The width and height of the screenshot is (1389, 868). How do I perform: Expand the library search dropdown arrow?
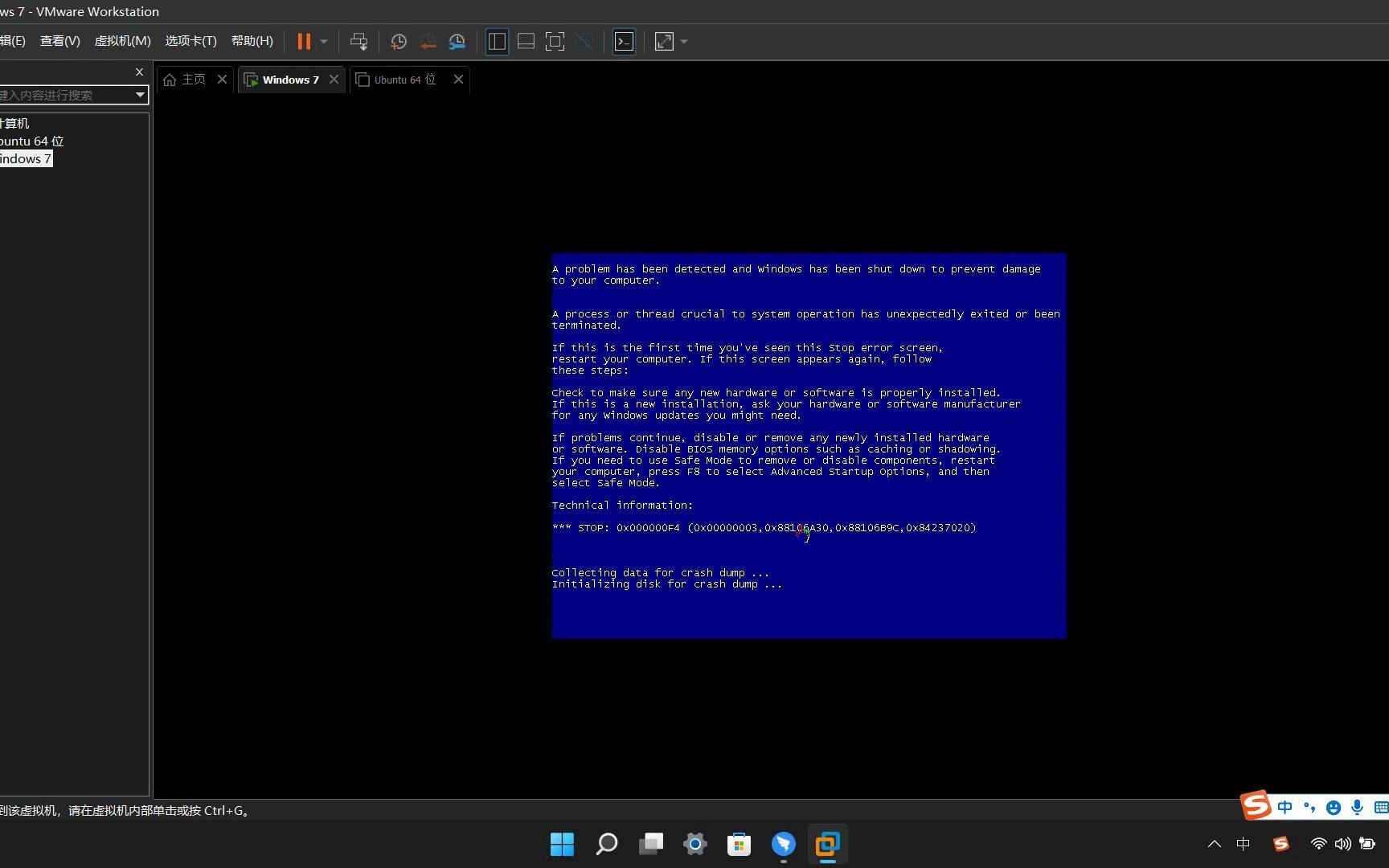tap(140, 95)
